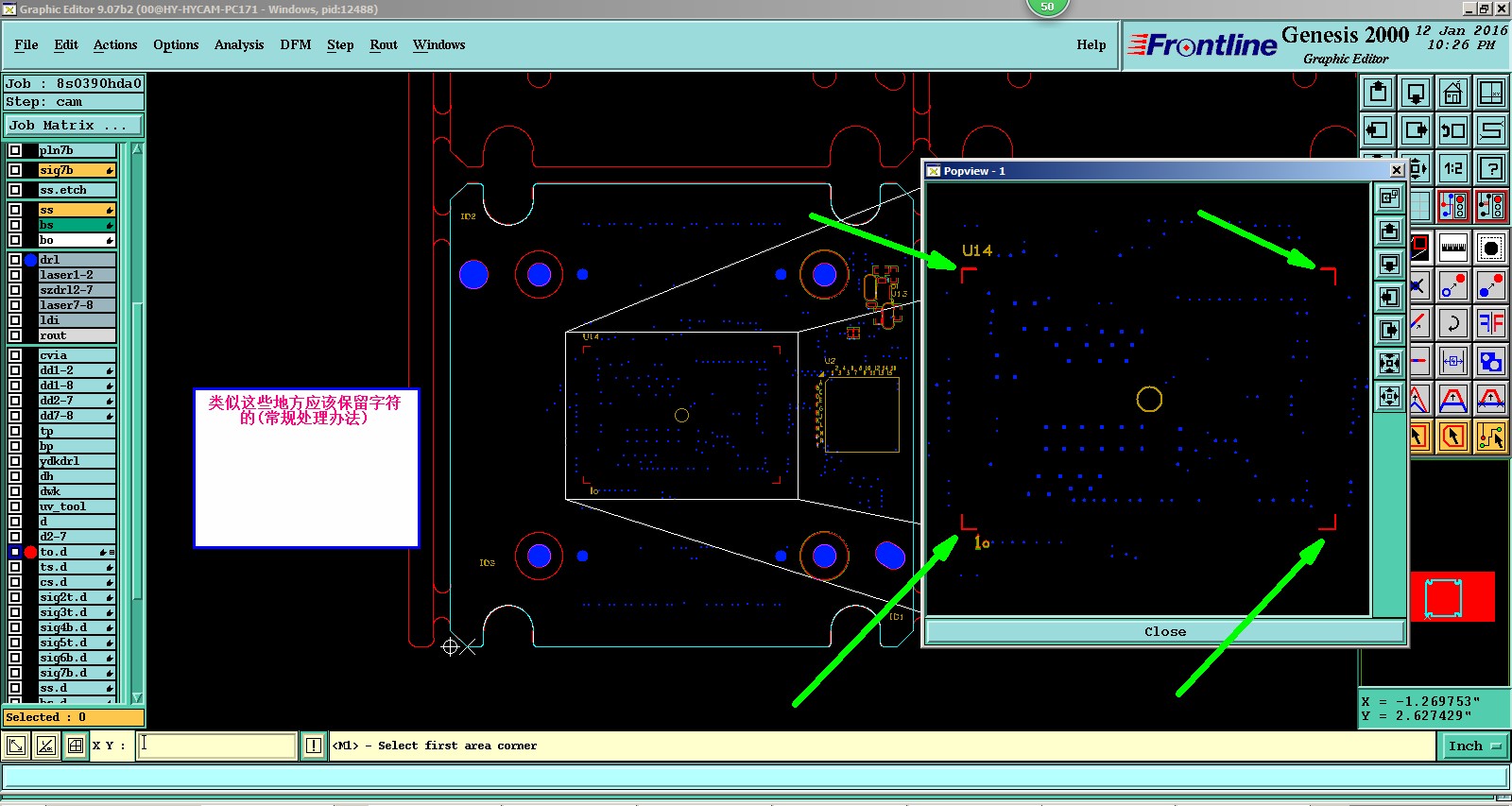The image size is (1512, 806).
Task: Expand the Analysis menu
Action: 239,44
